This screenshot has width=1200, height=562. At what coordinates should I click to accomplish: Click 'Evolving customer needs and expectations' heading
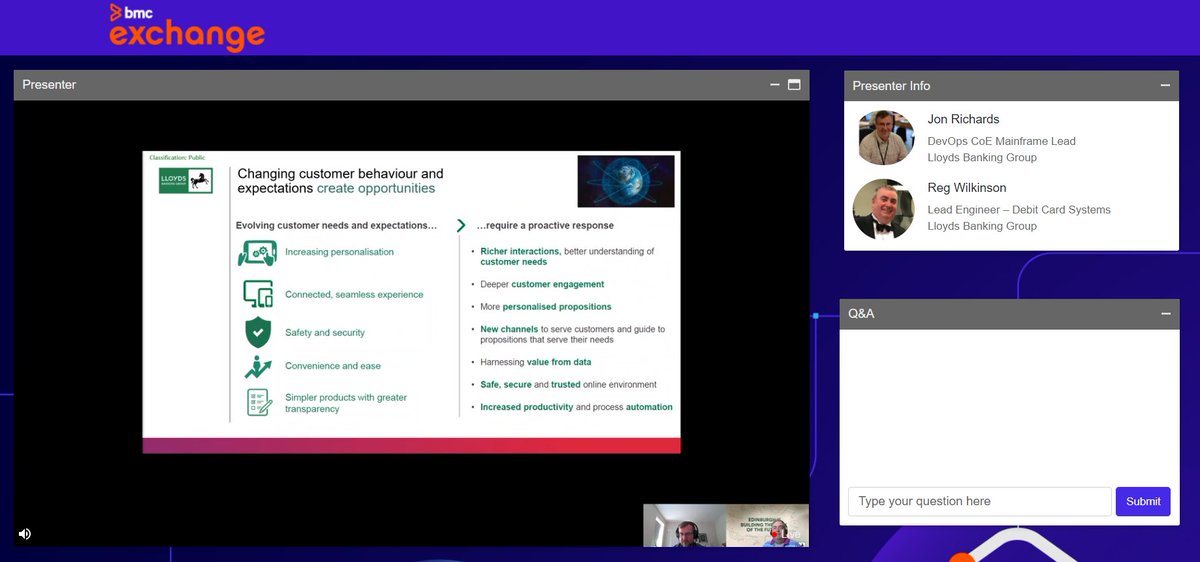[x=336, y=226]
